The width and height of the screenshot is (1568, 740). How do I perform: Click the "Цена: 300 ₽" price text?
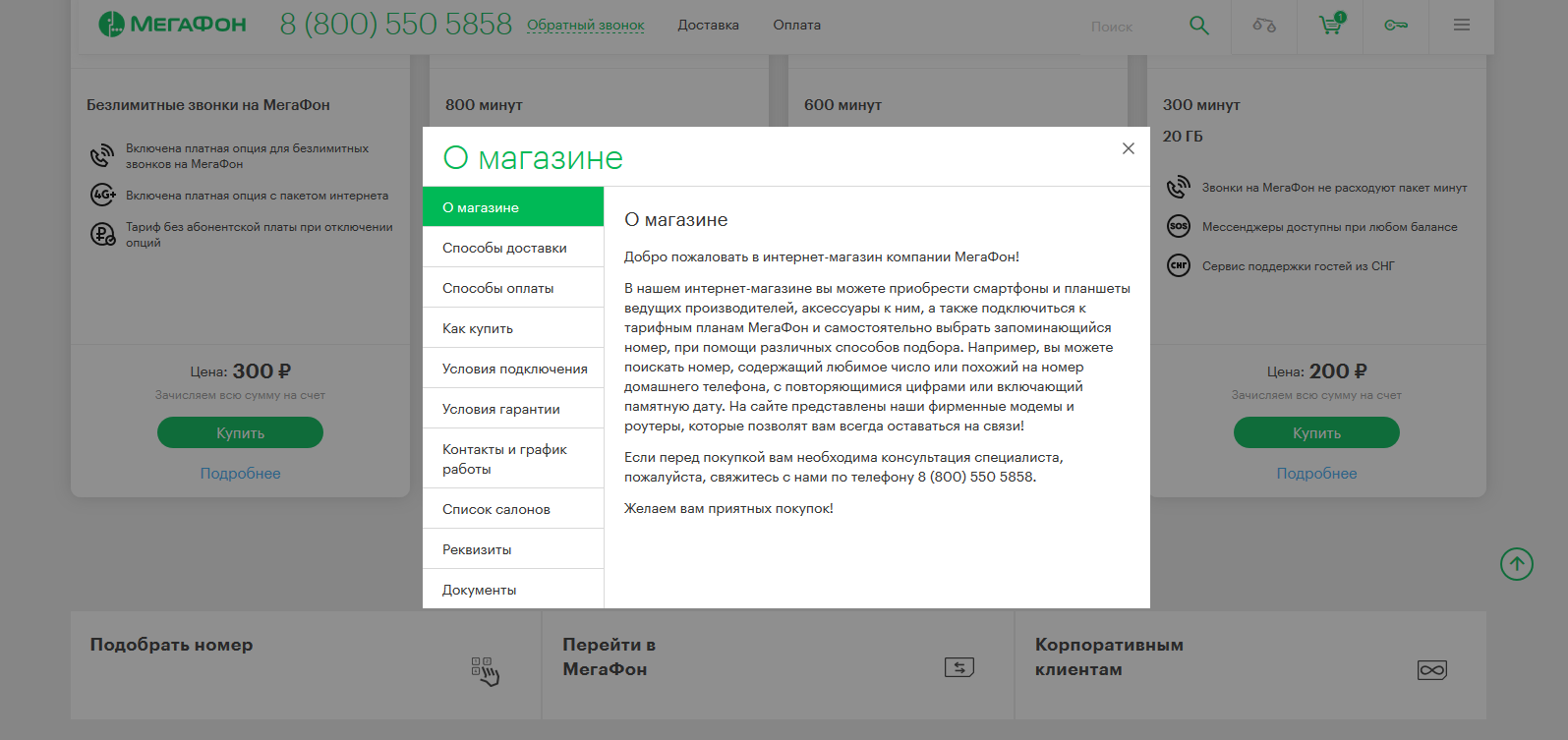click(x=240, y=371)
